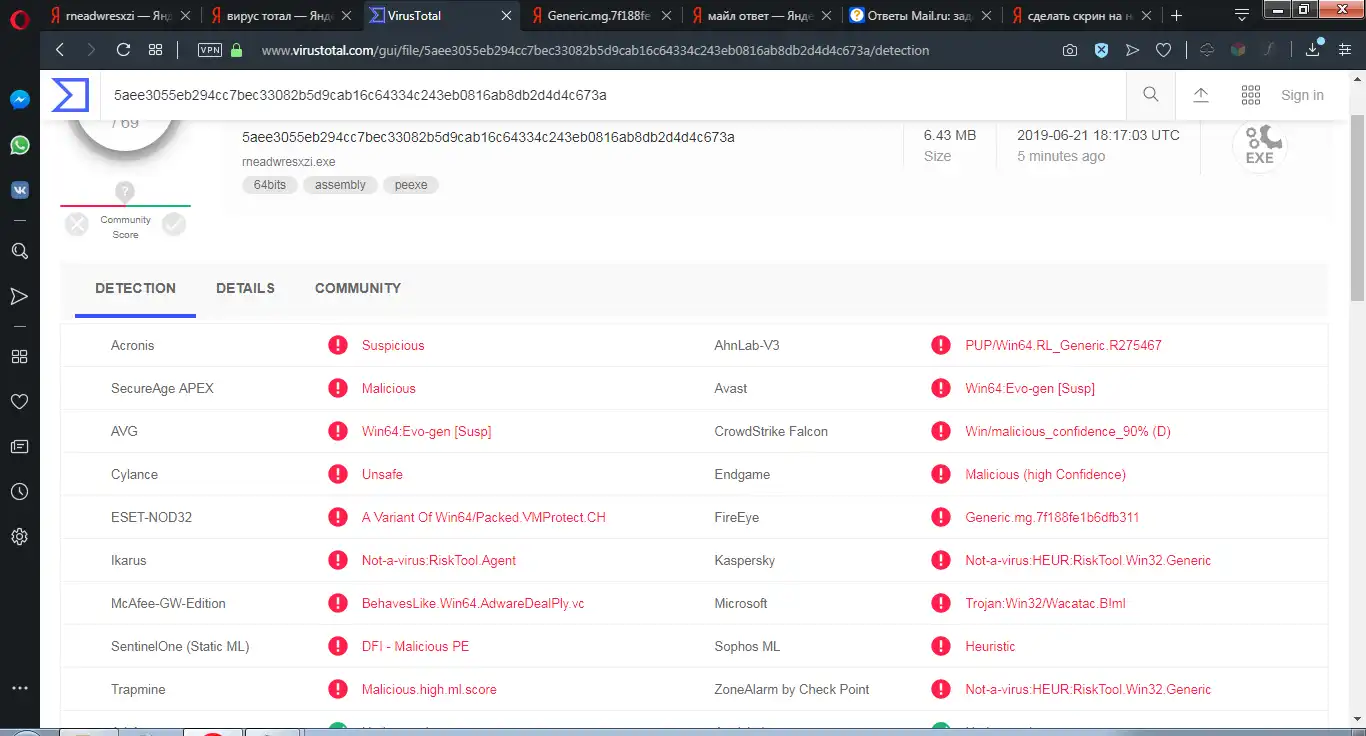This screenshot has width=1366, height=736.
Task: Click the VirusTotal search magnifier icon
Action: point(1151,95)
